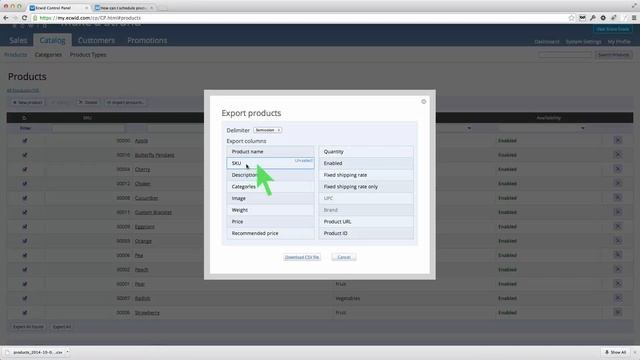The width and height of the screenshot is (640, 360).
Task: Go back in the browser
Action: coord(6,18)
